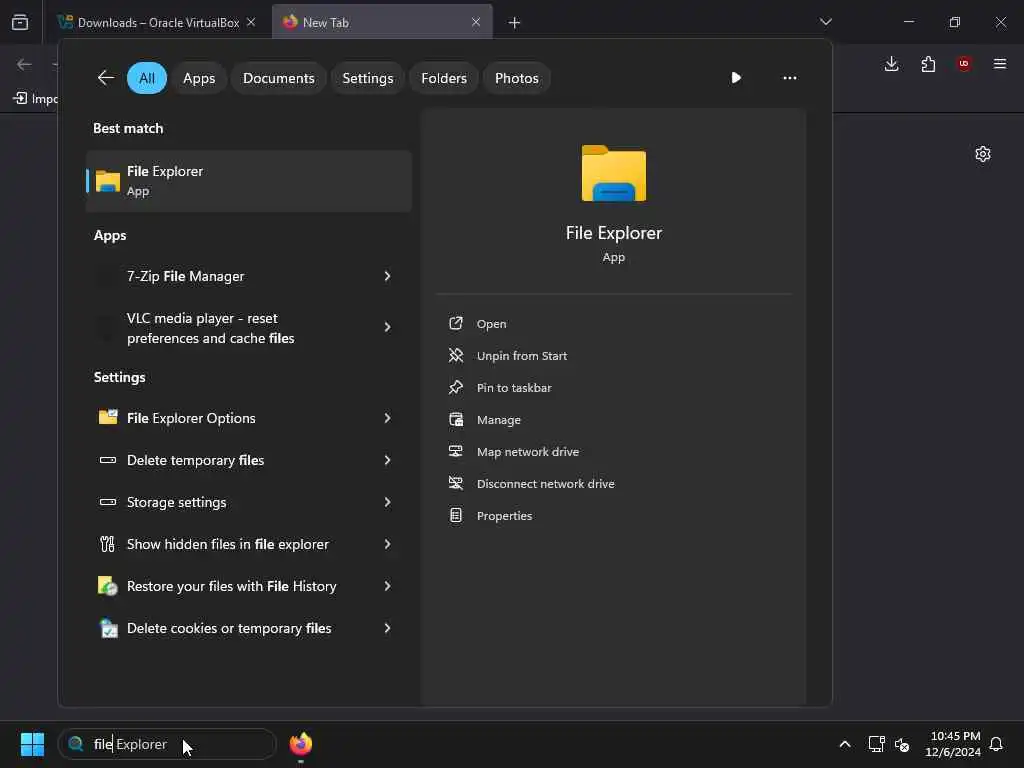Show hidden system tray icons
The image size is (1024, 768).
point(844,744)
